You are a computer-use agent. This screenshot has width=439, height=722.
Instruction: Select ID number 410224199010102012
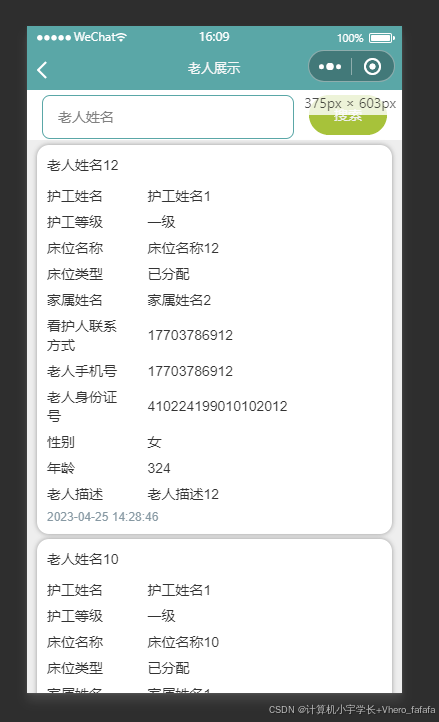(217, 406)
